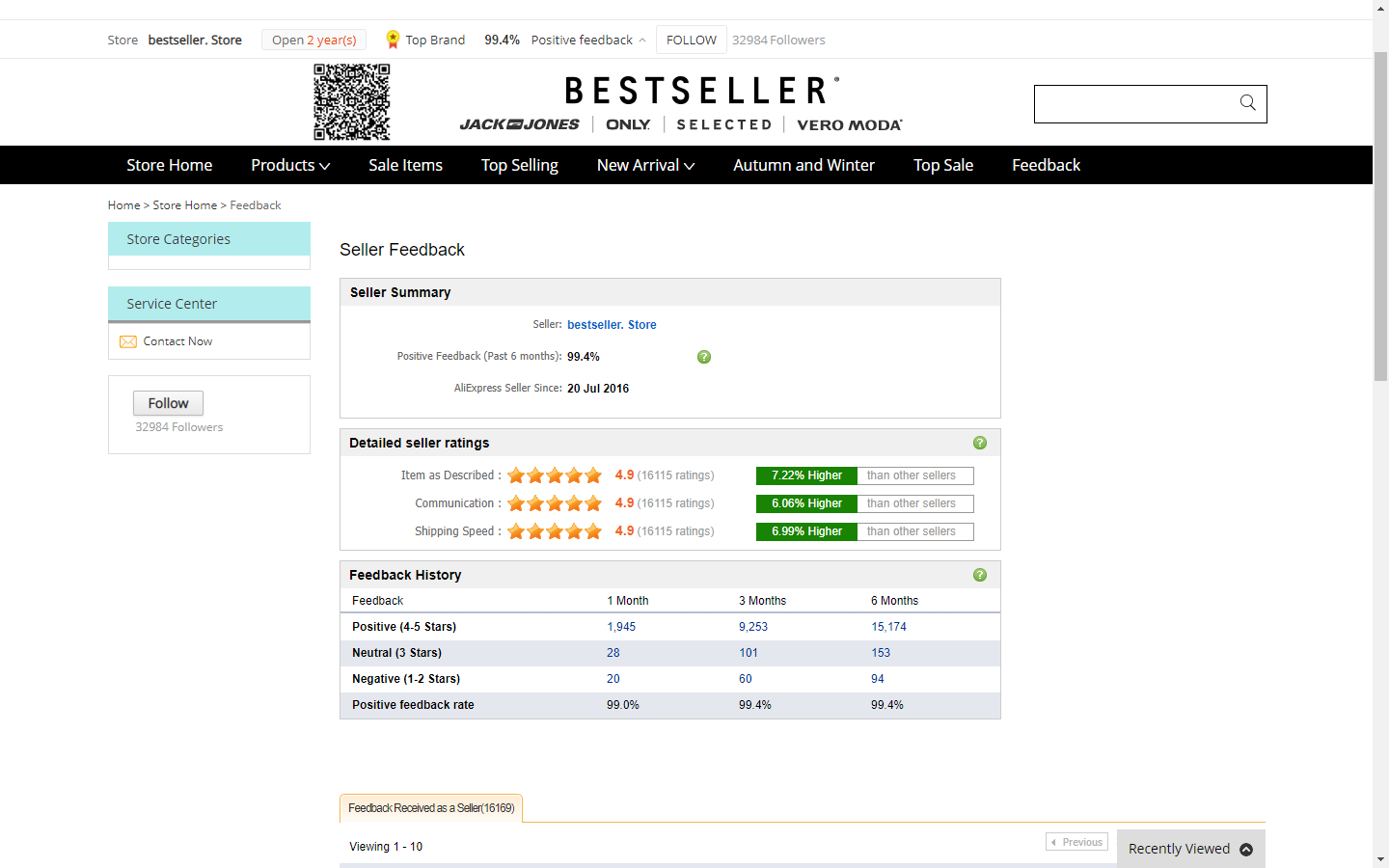Select Feedback Received as a Seller tab

coord(431,808)
